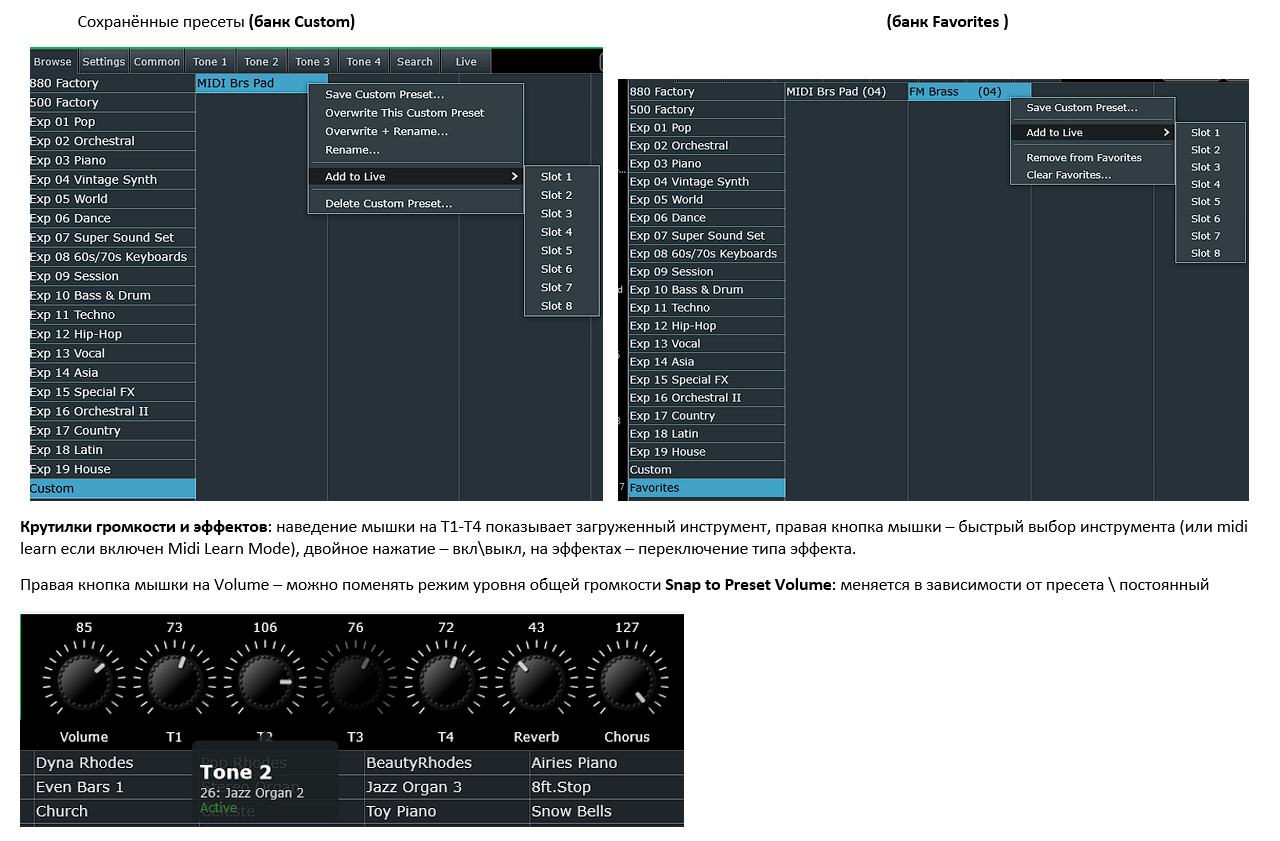Select Exp 13 Vocal in Custom bank screenshot
Image resolution: width=1280 pixels, height=841 pixels.
113,354
